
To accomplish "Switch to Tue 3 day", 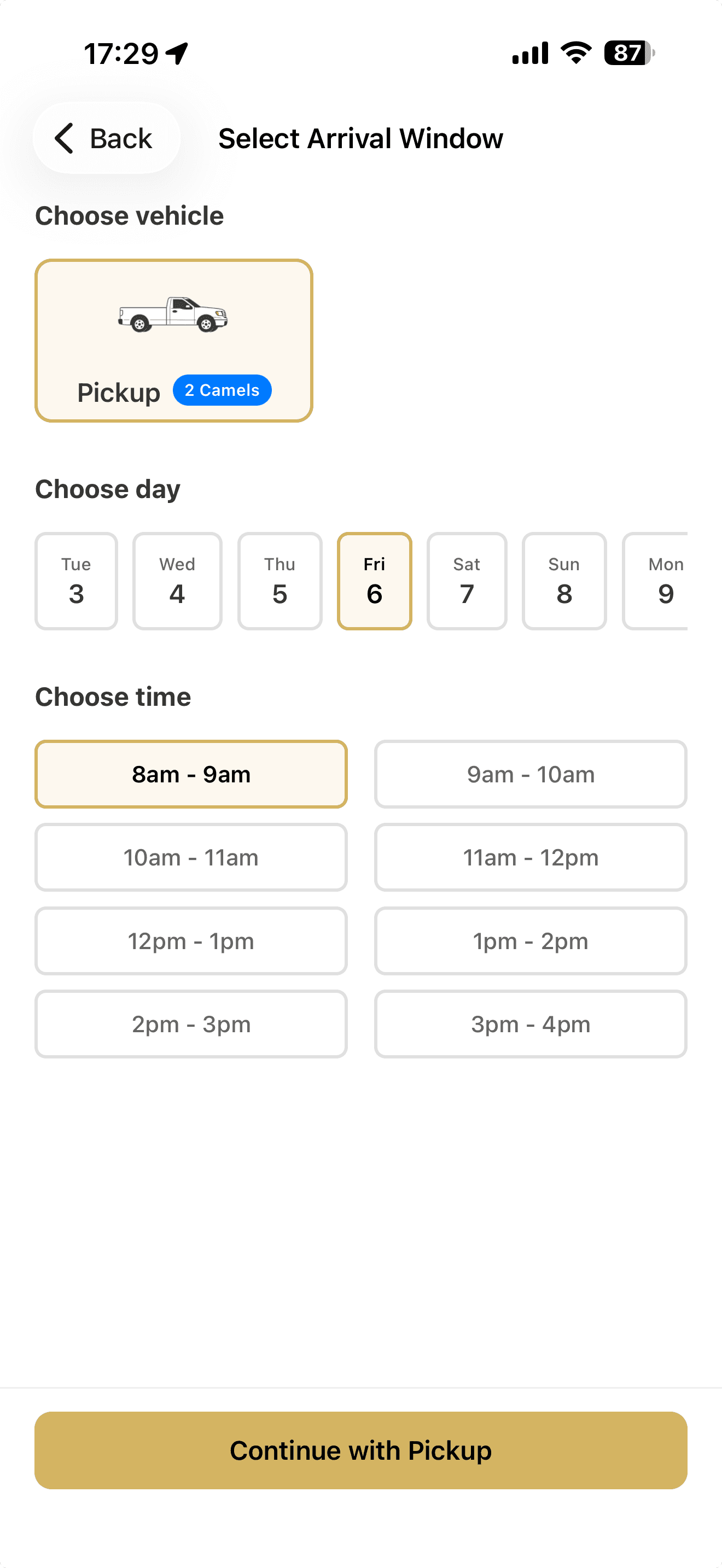I will (76, 581).
